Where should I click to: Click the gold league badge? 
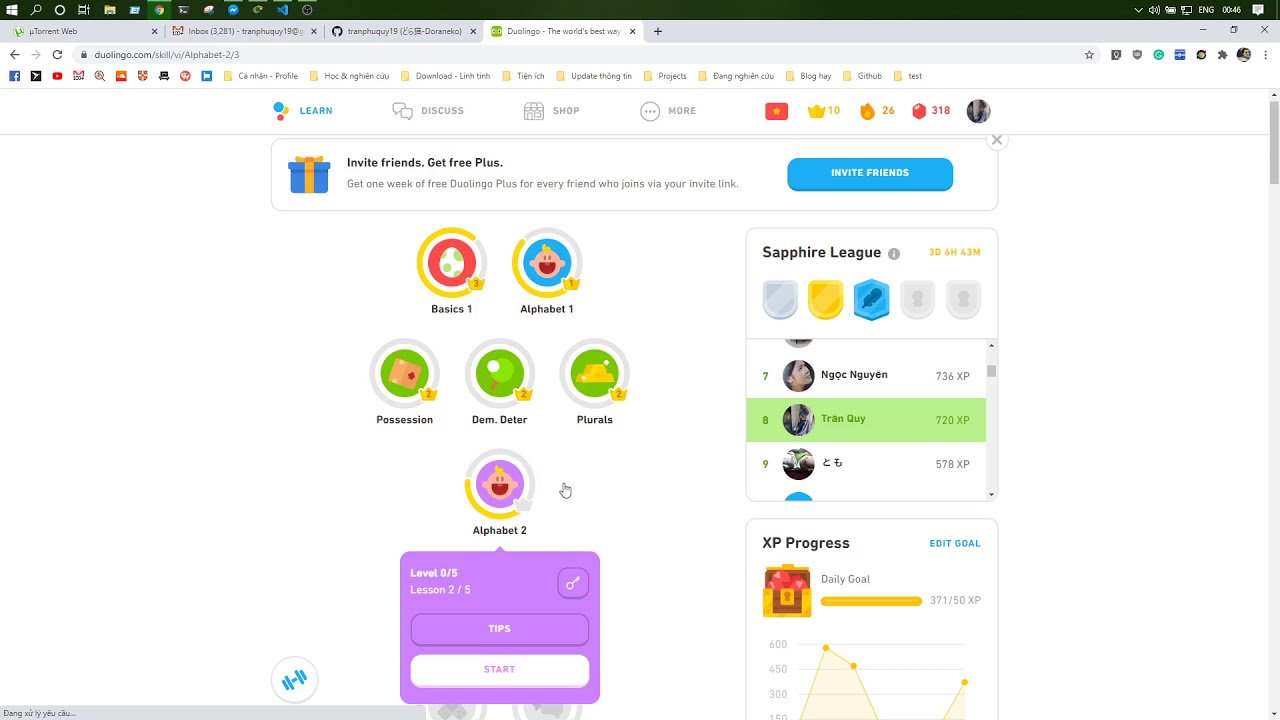825,299
